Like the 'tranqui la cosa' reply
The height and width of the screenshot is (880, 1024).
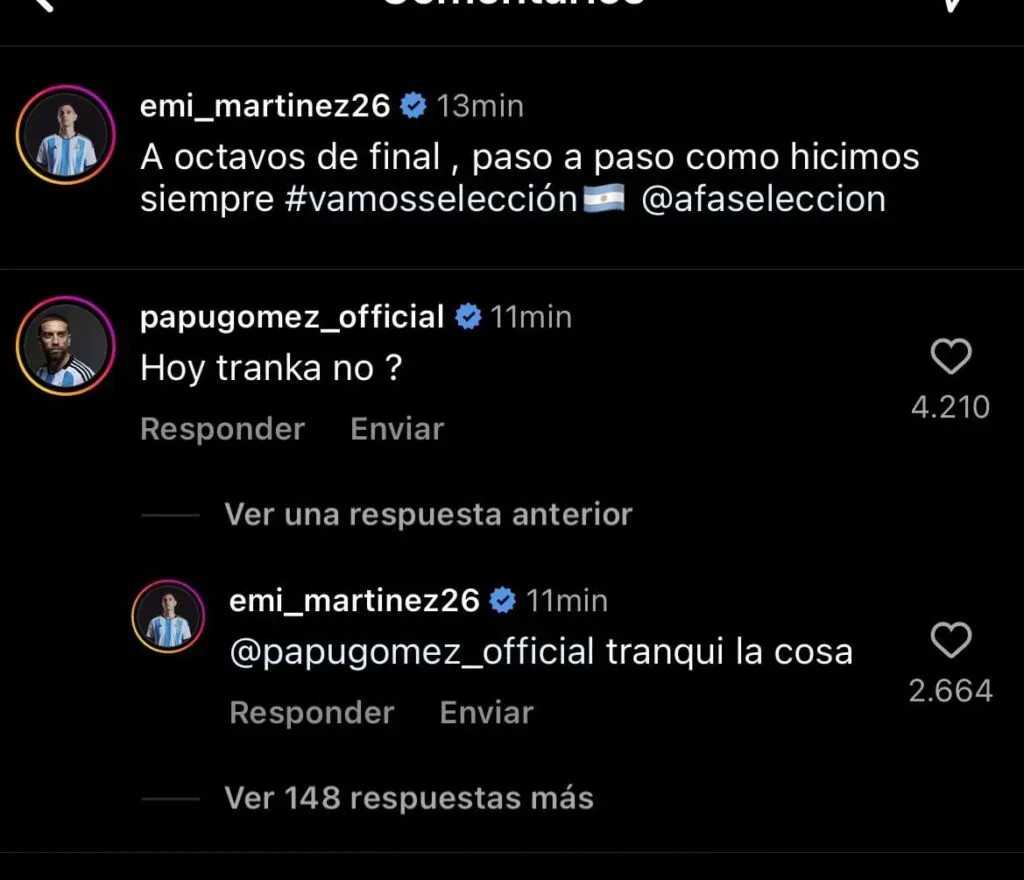tap(950, 641)
